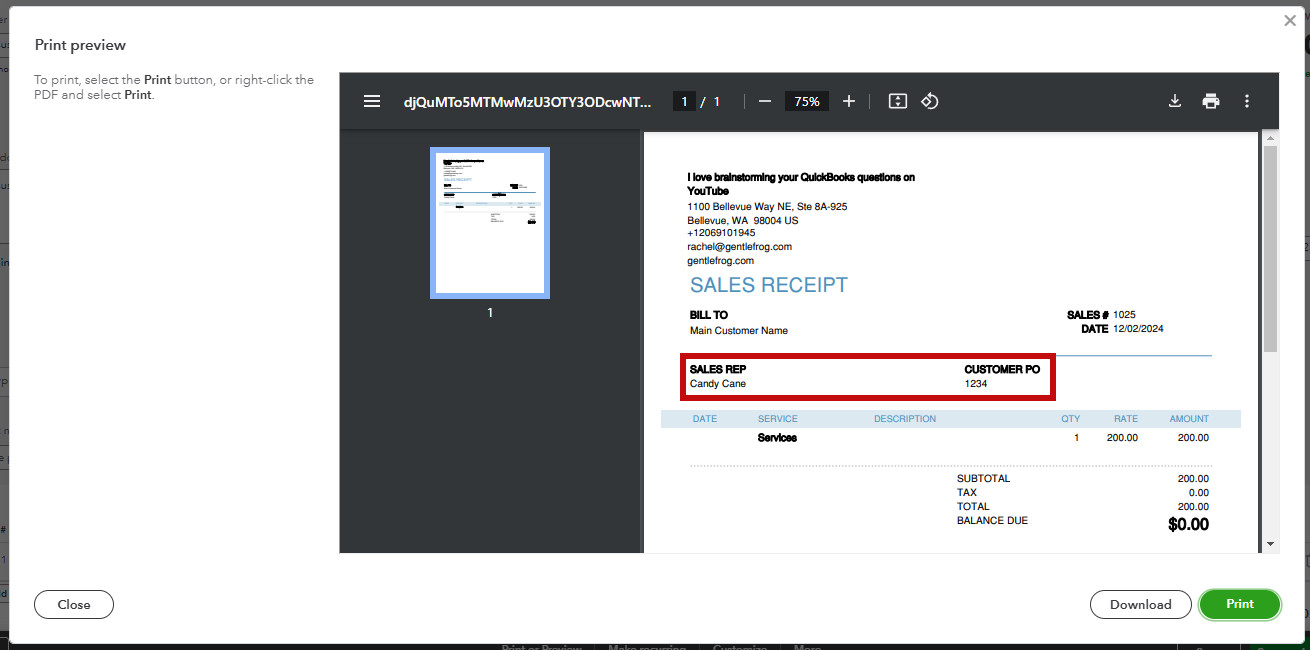Close the Print preview dialog with X
The image size is (1310, 650).
(x=1290, y=20)
